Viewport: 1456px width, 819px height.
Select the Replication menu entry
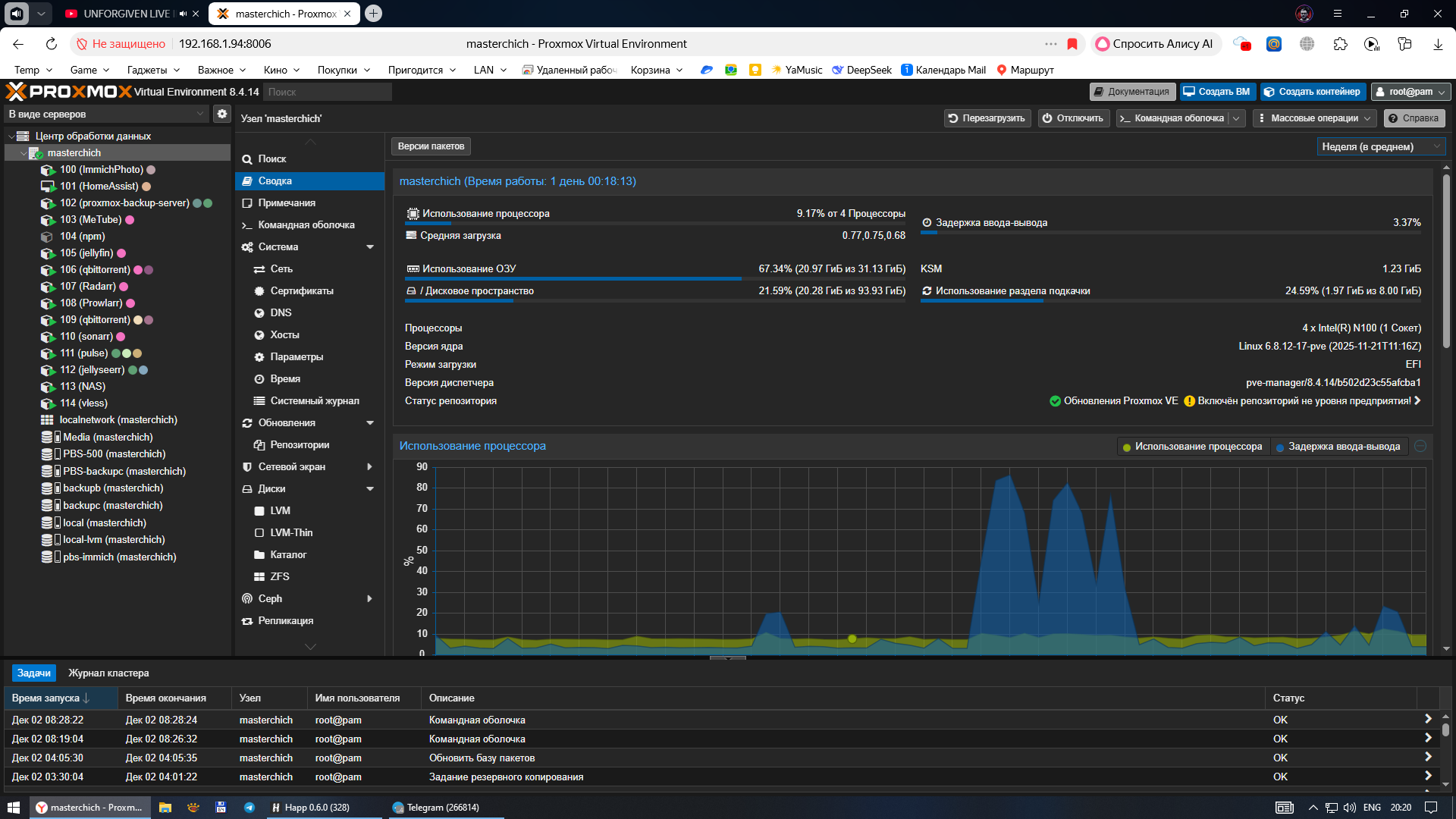click(x=285, y=620)
